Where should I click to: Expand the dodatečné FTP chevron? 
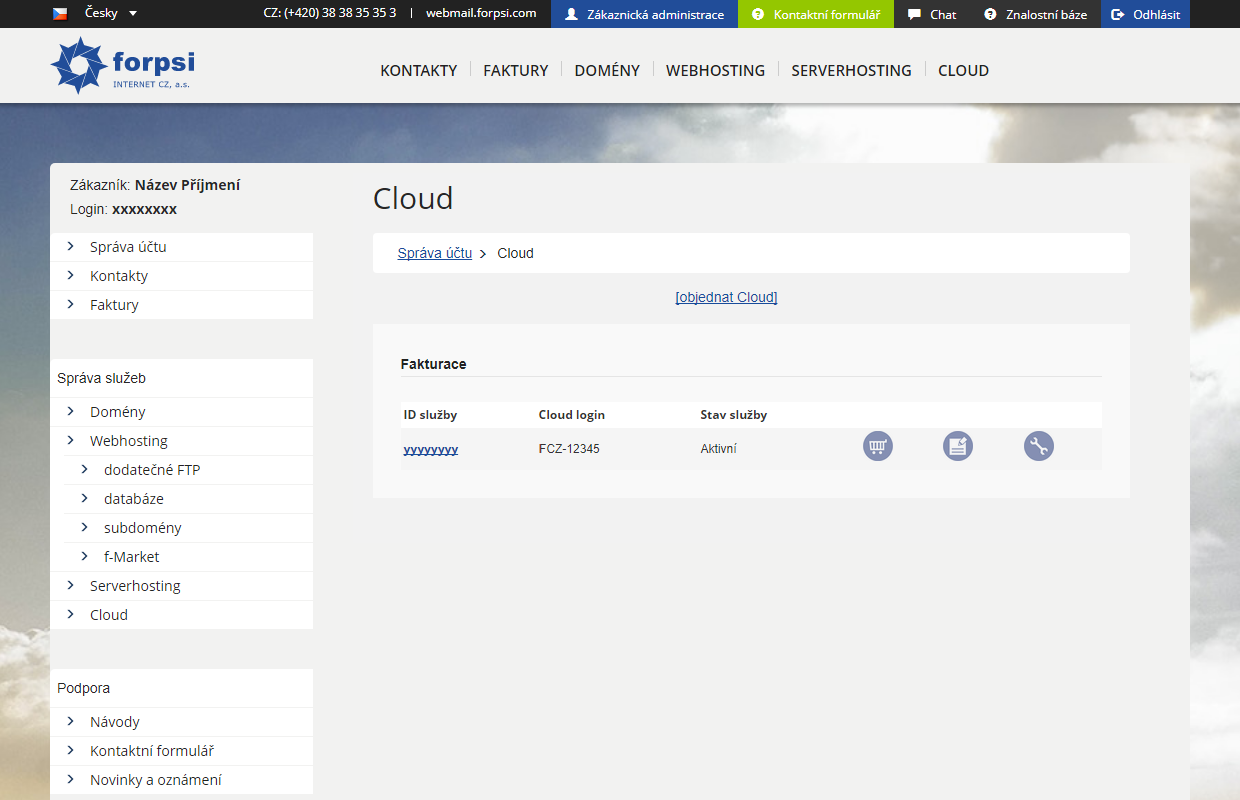(84, 469)
